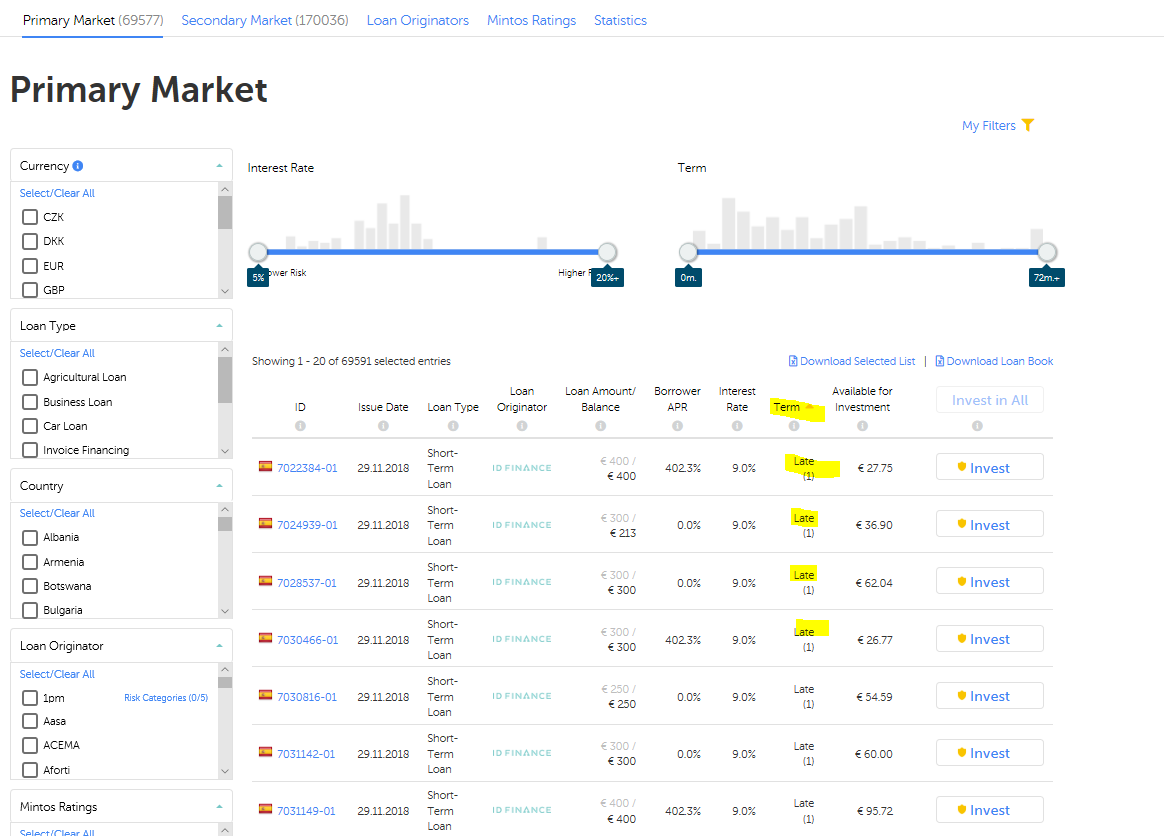Click the Spain flag for loan 7022384-01
The image size is (1164, 836).
[265, 467]
